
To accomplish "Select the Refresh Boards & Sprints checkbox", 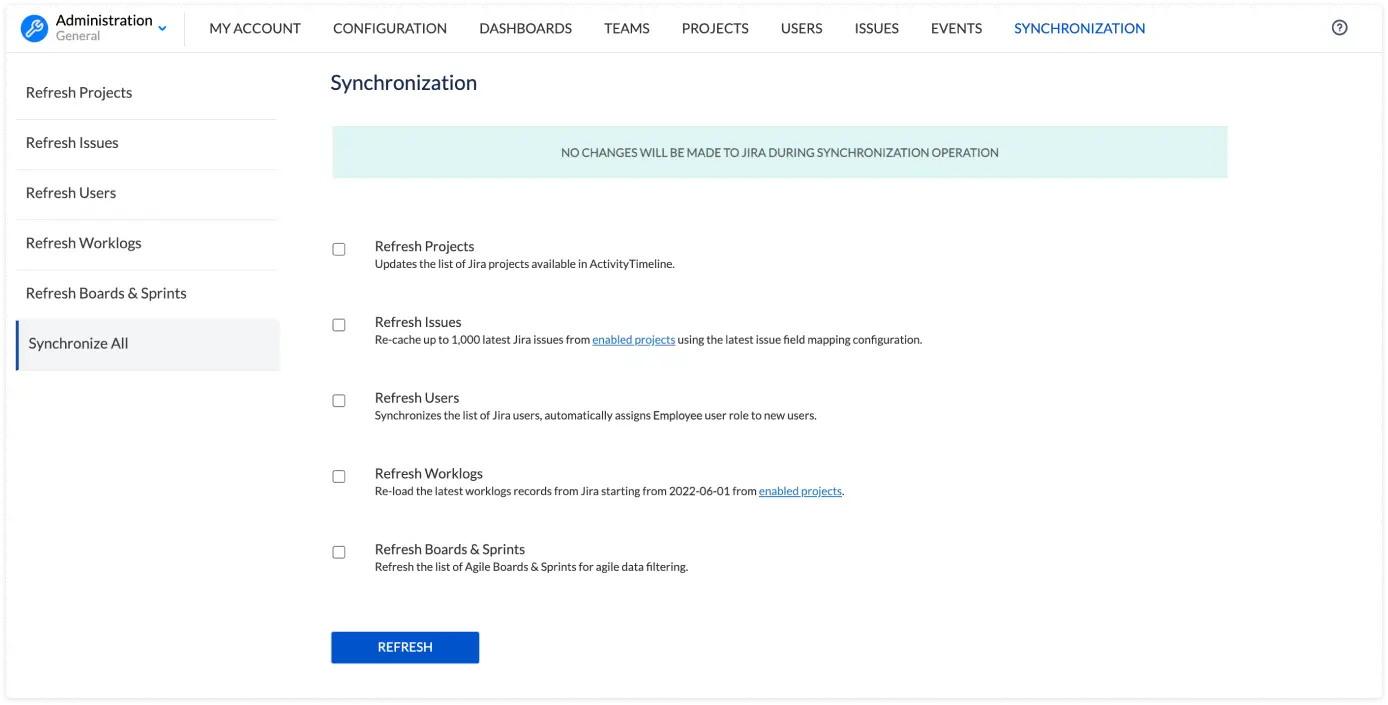I will [x=339, y=552].
